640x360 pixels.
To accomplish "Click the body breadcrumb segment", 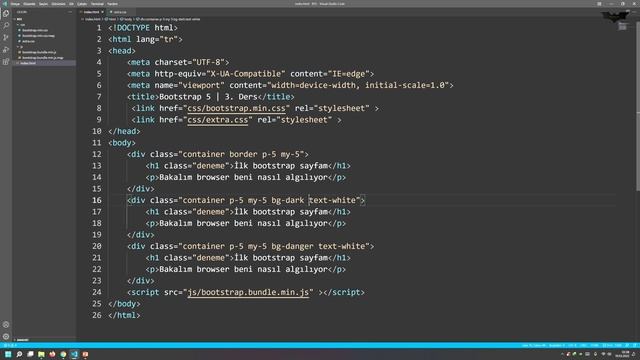I will coord(127,19).
